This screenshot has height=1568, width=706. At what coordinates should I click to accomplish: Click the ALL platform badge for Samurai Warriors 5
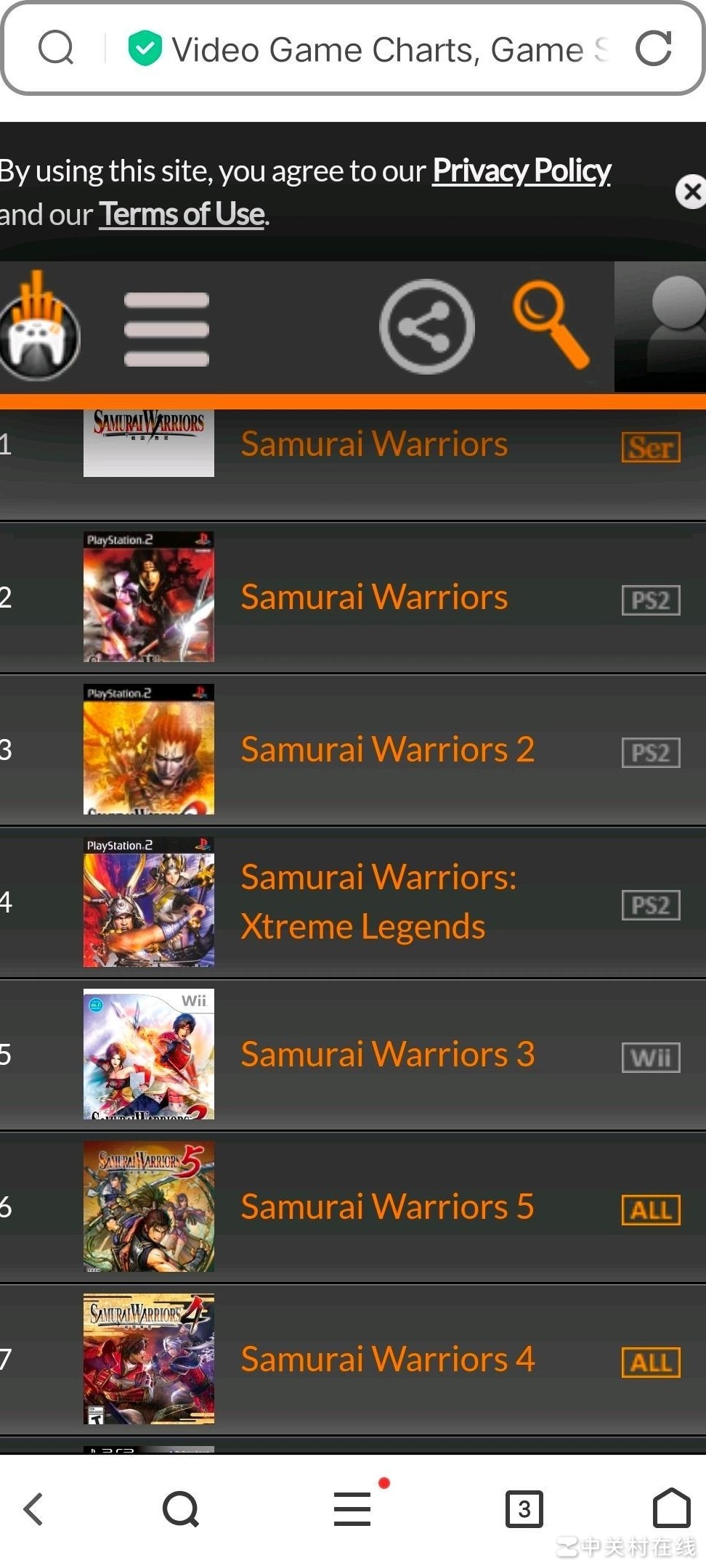[x=651, y=1210]
